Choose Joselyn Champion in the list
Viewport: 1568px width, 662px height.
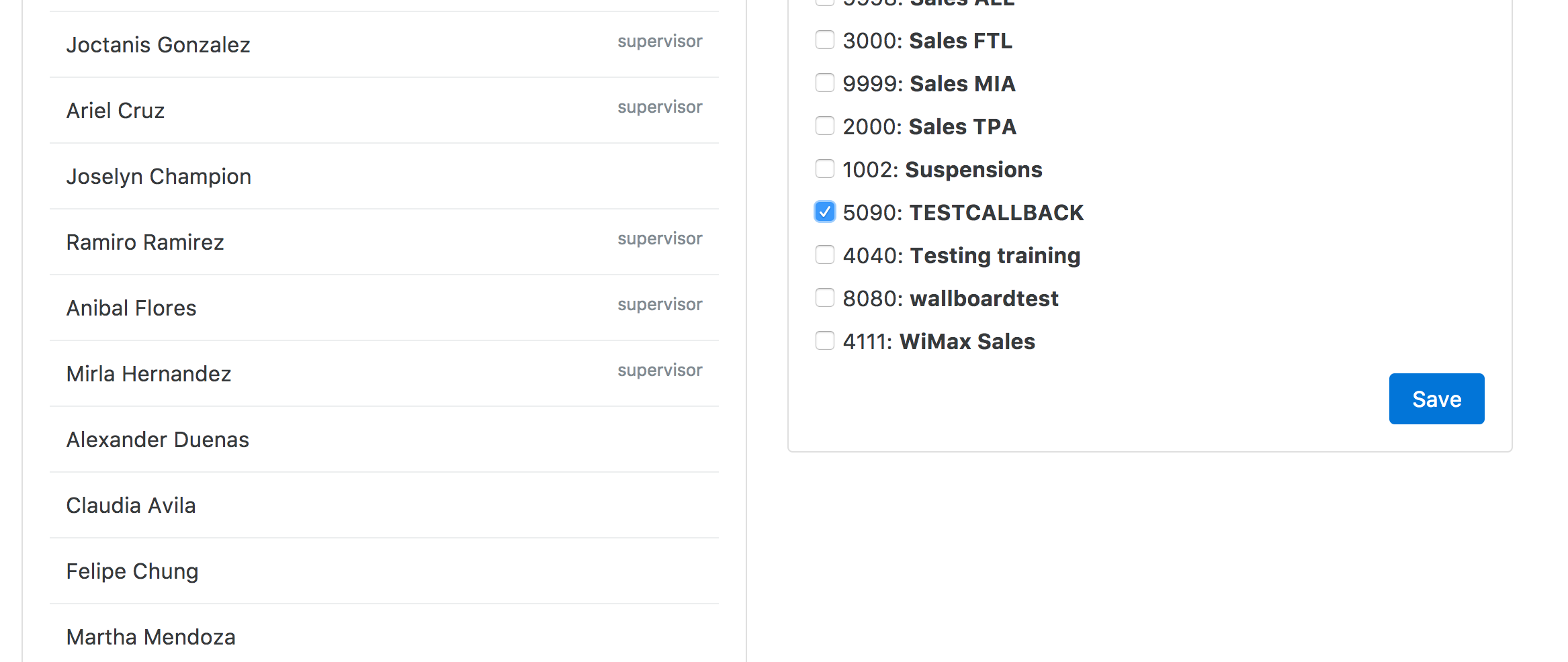384,176
